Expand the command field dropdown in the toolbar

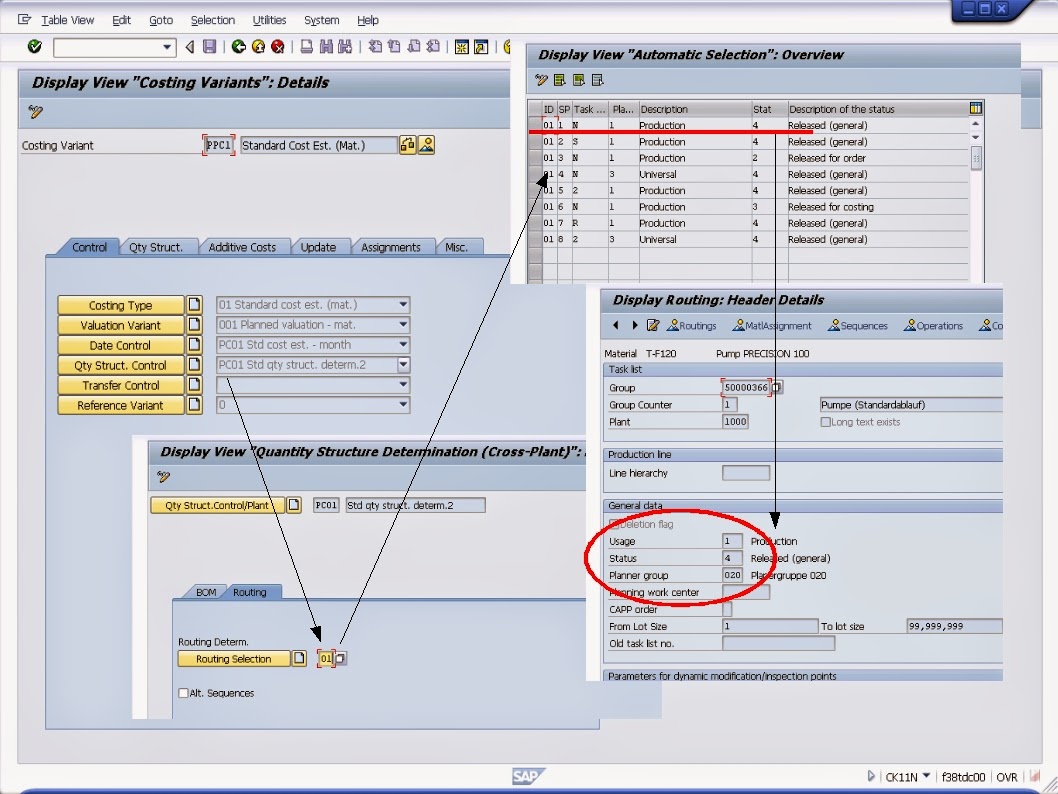(169, 47)
